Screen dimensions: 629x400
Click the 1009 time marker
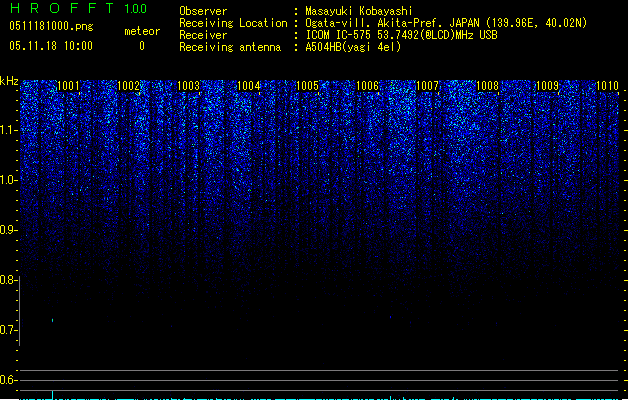pos(548,86)
